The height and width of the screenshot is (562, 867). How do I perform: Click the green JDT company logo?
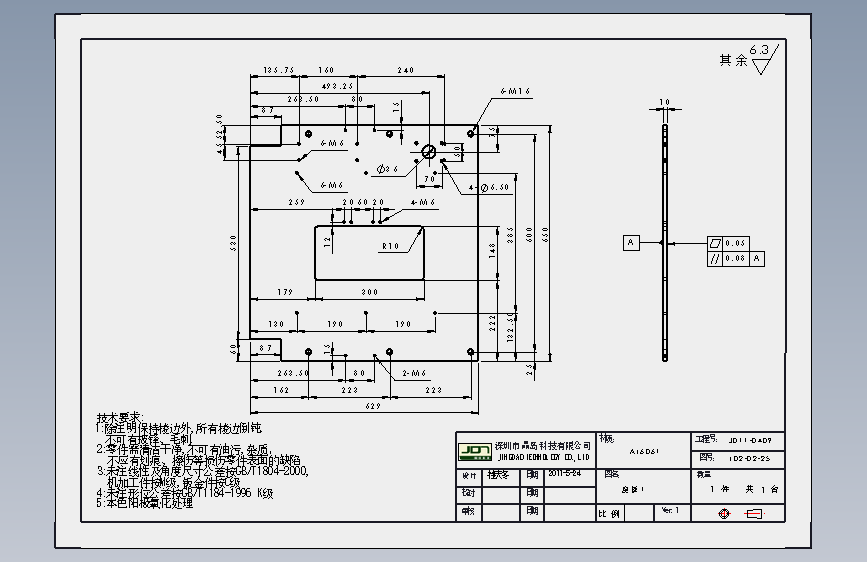point(475,451)
